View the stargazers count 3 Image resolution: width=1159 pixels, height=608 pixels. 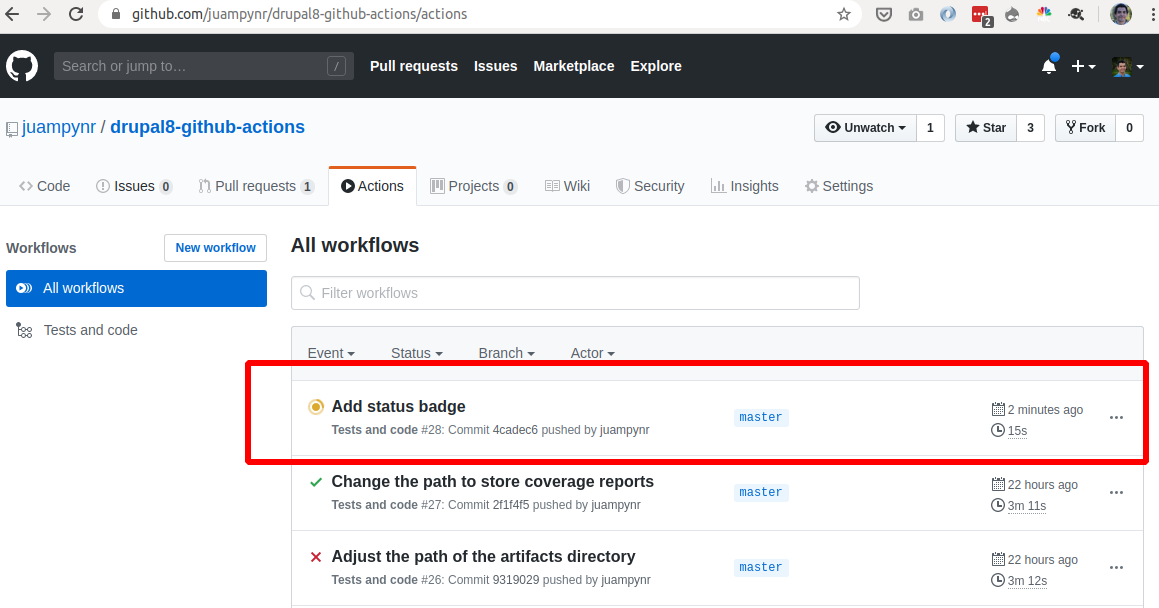tap(1030, 128)
